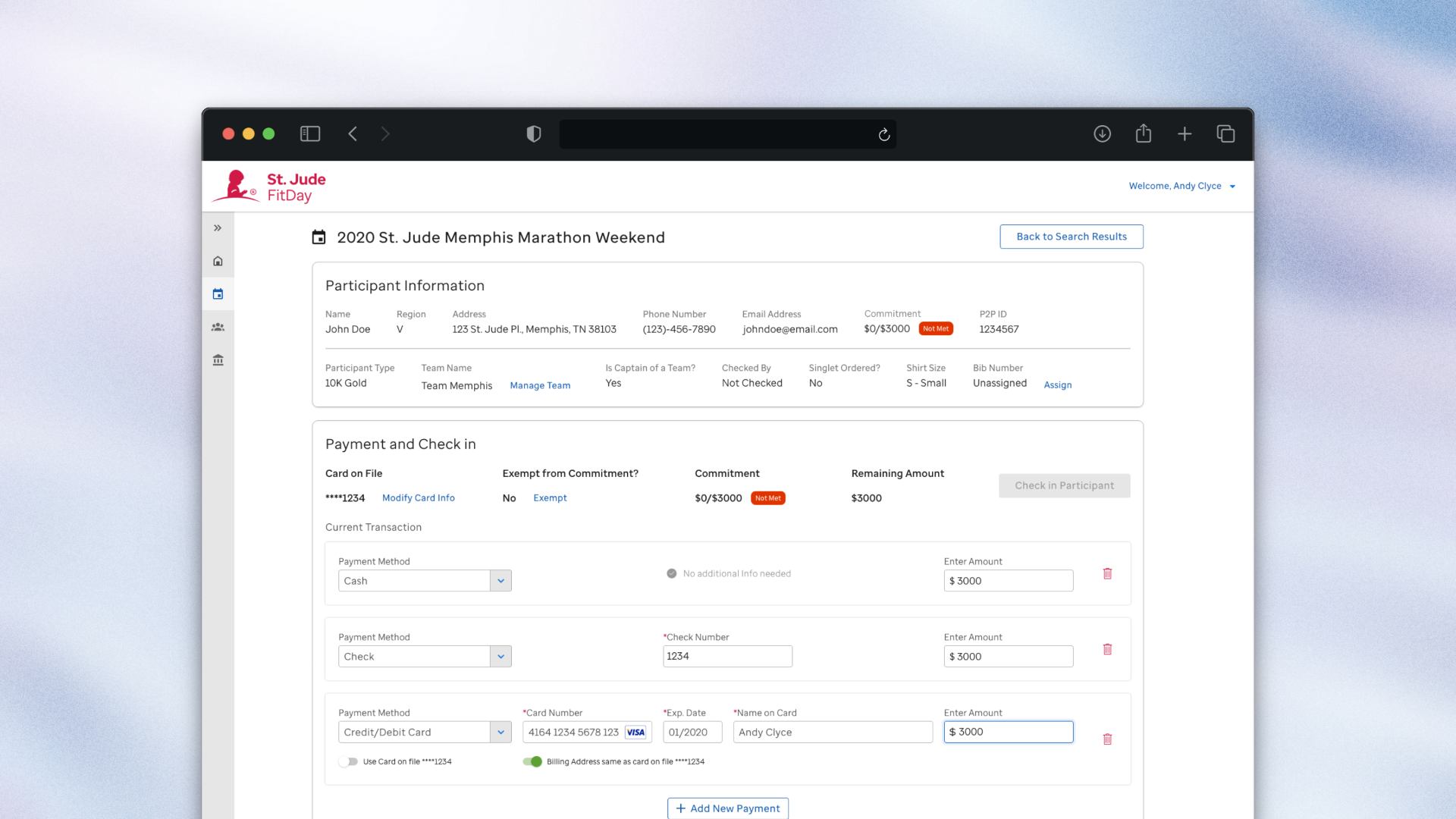Remove the Credit/Debit Card payment row
This screenshot has height=819, width=1456.
[x=1107, y=739]
